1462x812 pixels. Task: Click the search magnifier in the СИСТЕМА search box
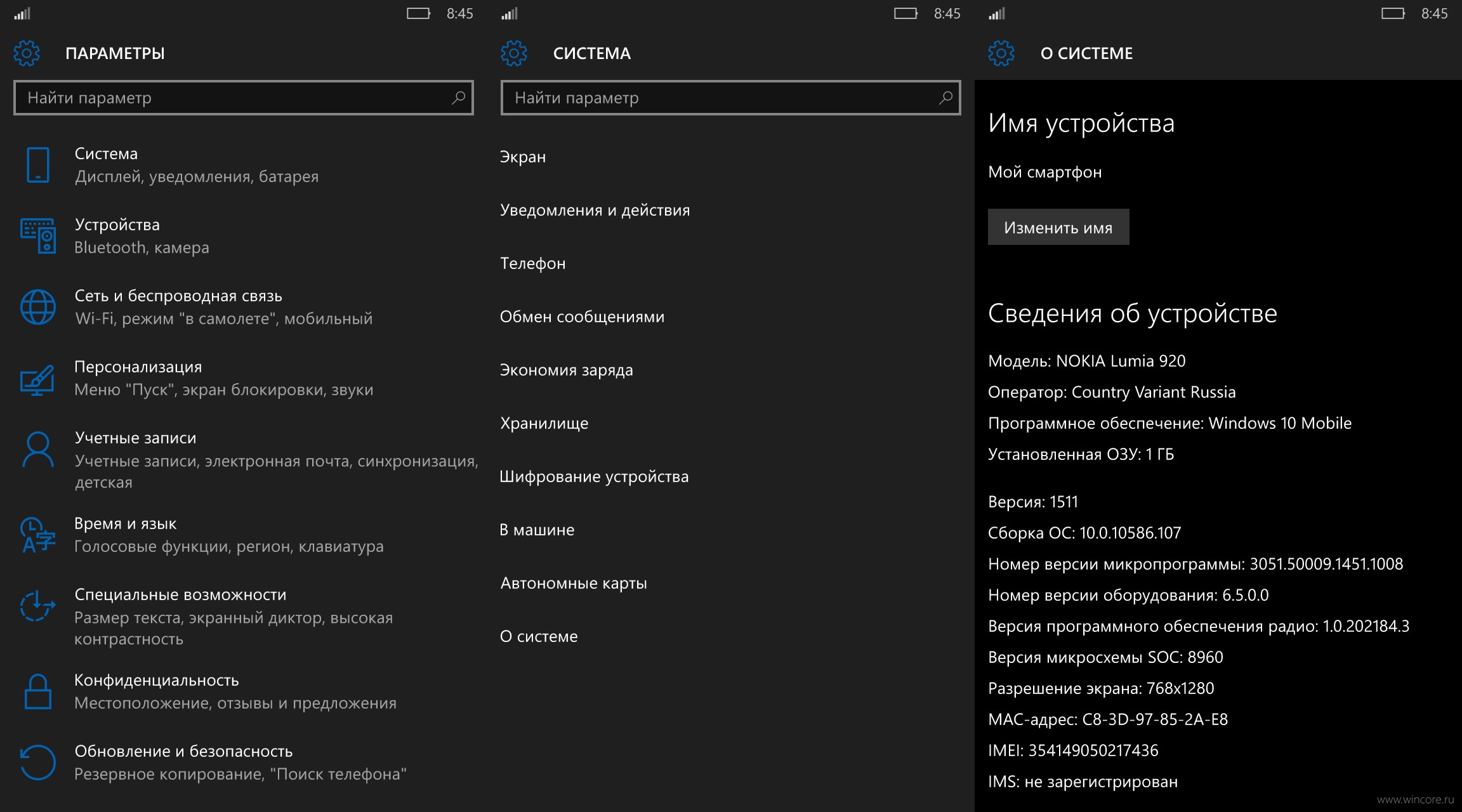(945, 98)
